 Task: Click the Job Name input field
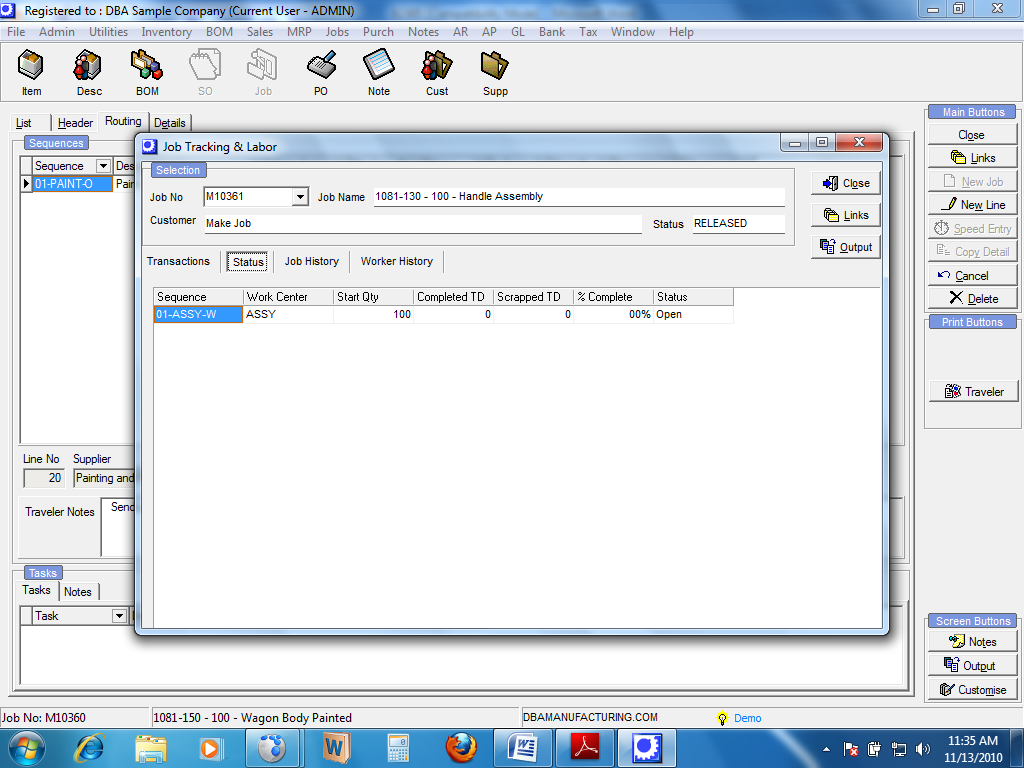point(578,197)
